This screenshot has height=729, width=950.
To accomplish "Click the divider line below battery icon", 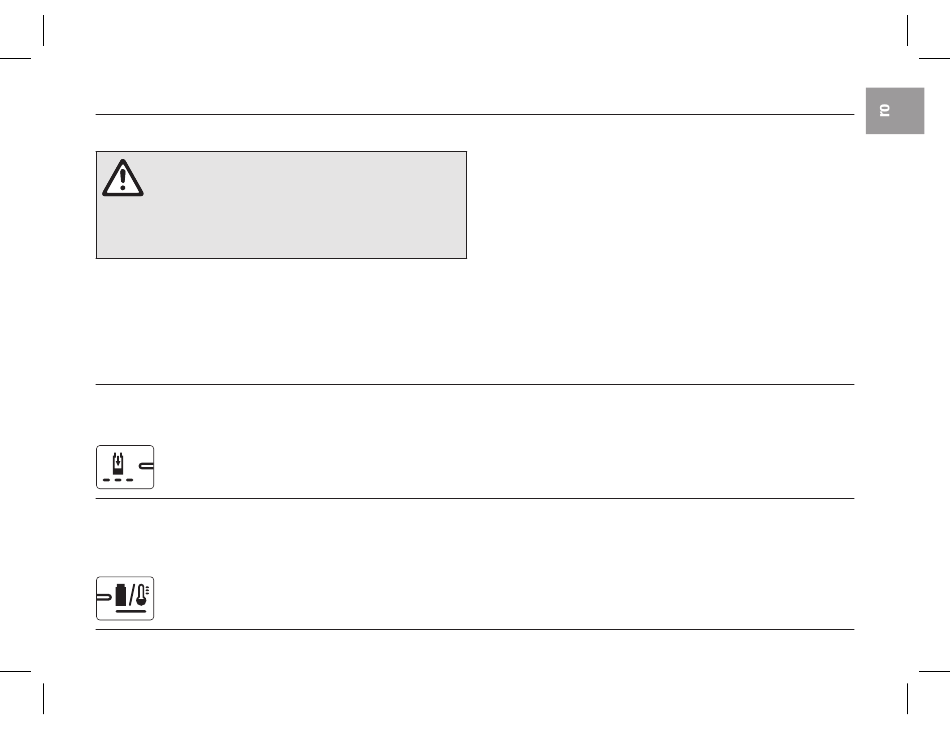I will [475, 630].
